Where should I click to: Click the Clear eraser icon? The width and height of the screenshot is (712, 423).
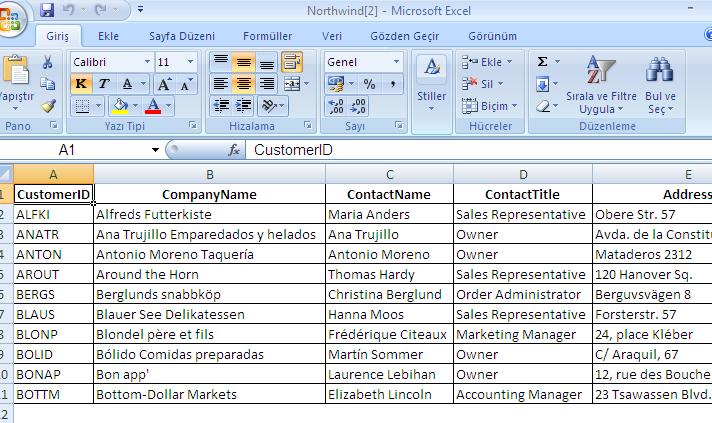click(543, 106)
